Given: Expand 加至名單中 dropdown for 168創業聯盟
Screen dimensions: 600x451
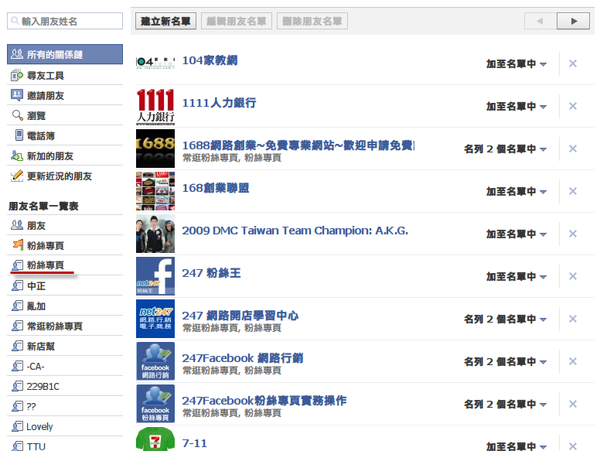Looking at the screenshot, I should pos(516,191).
